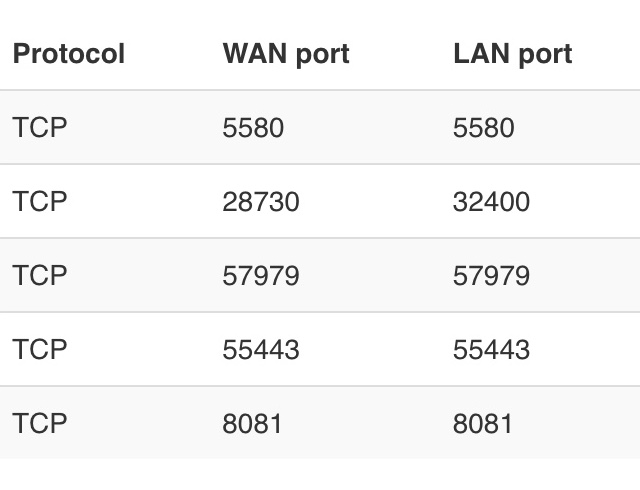Click the TCP cell beside WAN port 28730
This screenshot has height=490, width=640.
point(40,202)
